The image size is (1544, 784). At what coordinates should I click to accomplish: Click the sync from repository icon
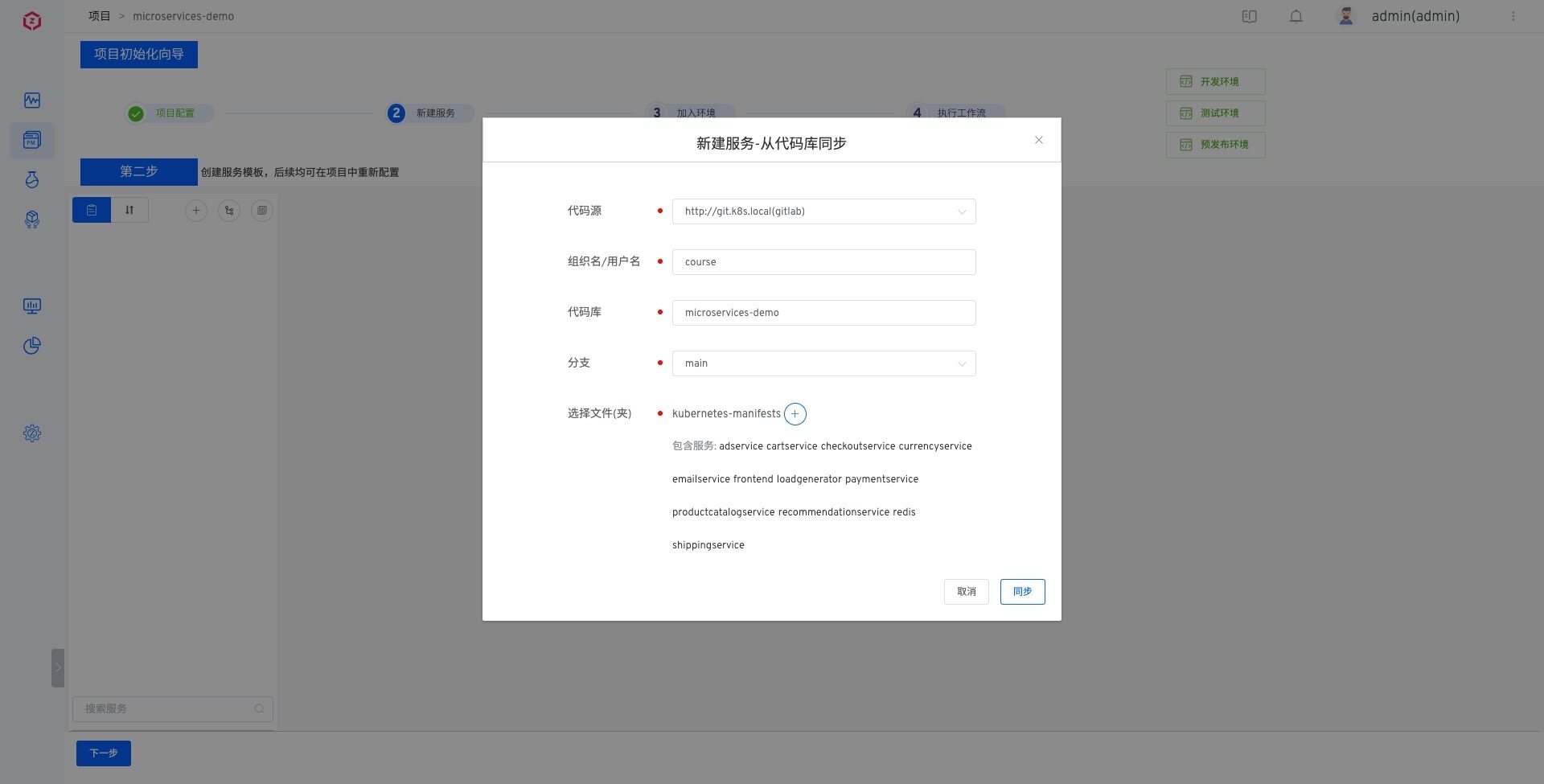(229, 211)
